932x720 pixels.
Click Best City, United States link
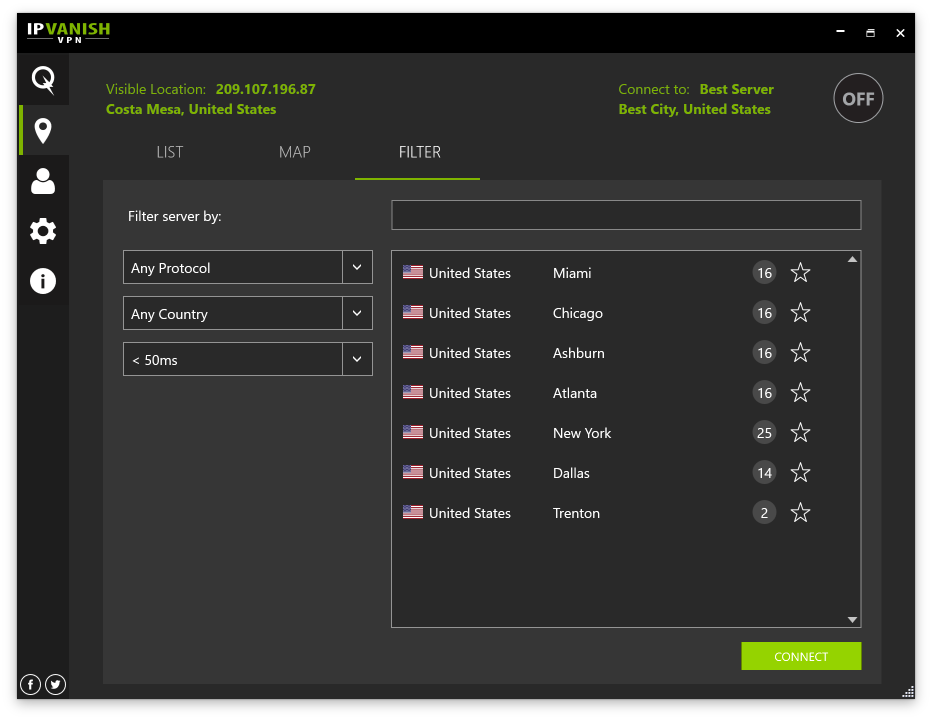tap(694, 109)
